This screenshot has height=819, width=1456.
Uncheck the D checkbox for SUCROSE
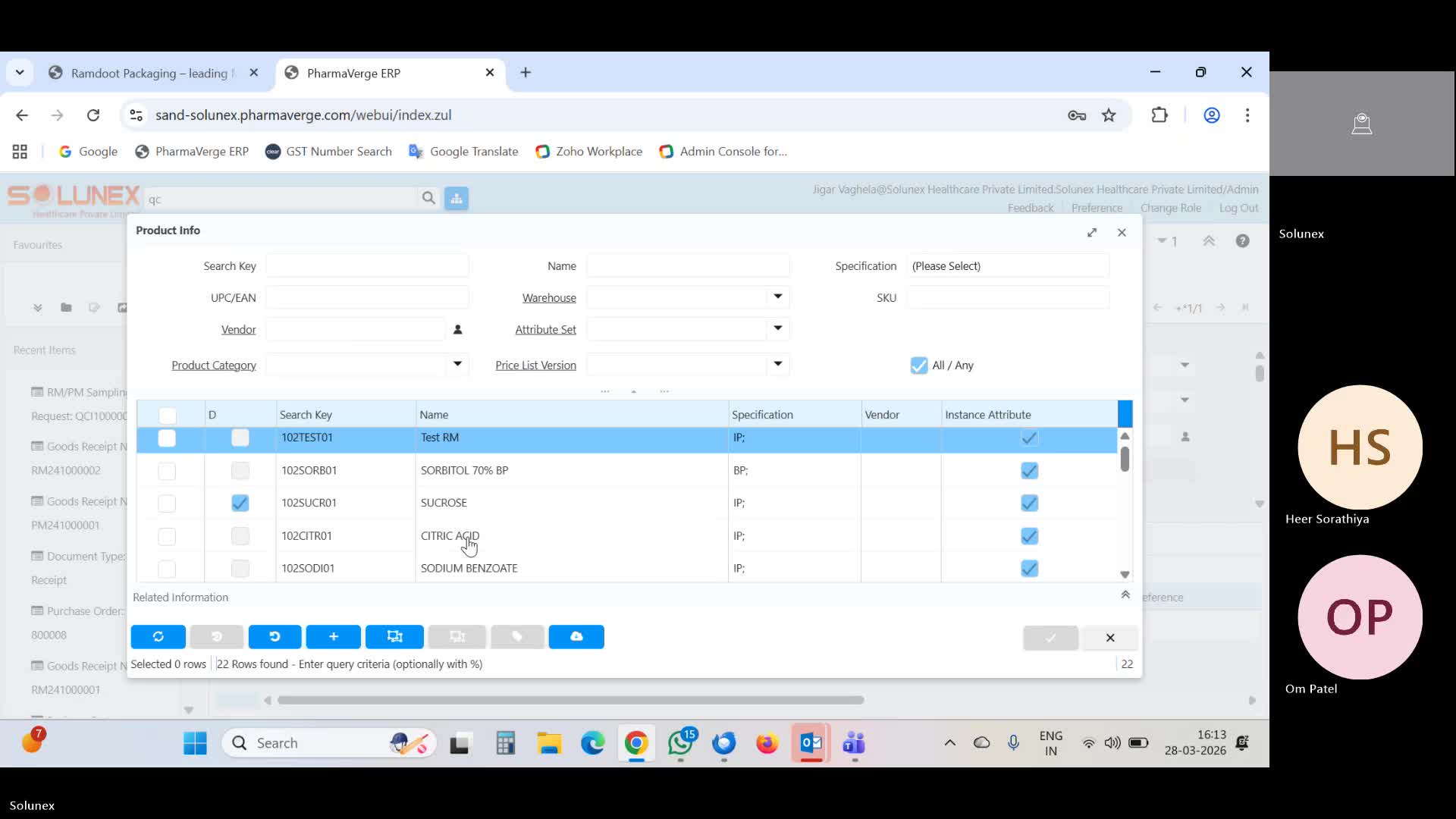(x=240, y=504)
